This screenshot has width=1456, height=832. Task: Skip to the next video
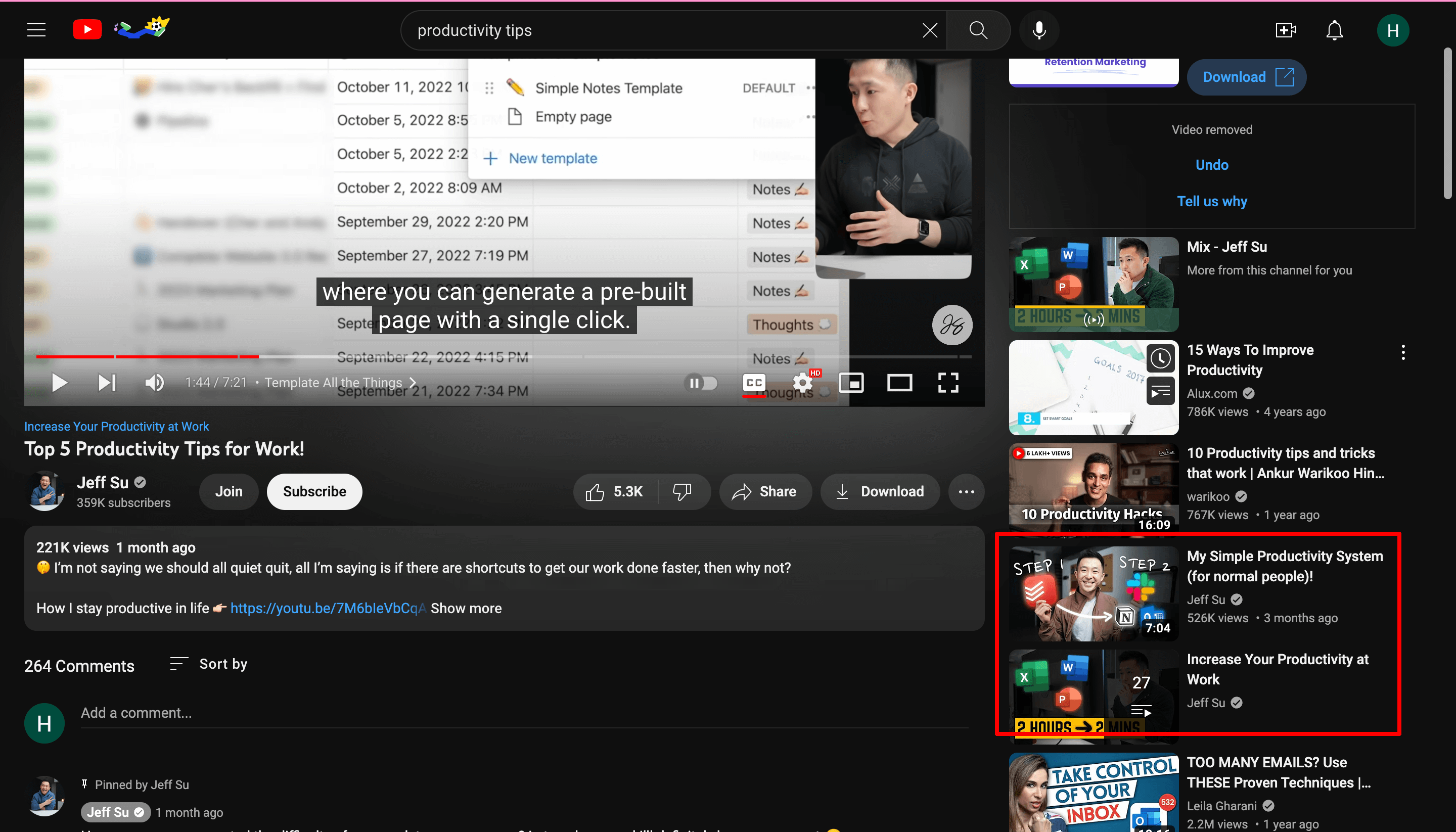click(107, 382)
